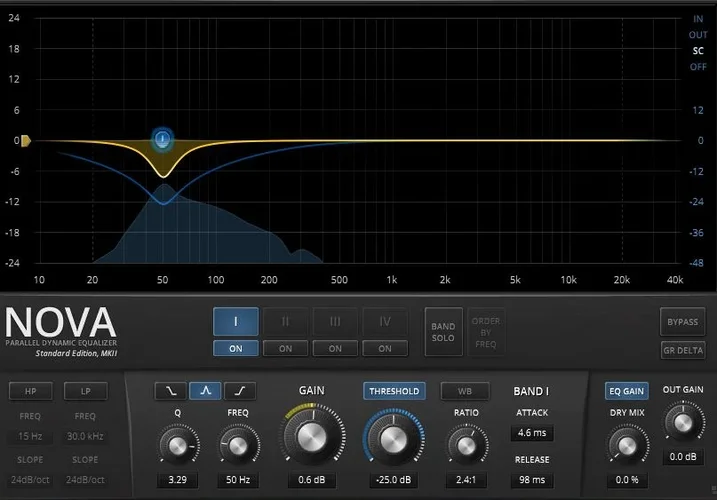Image resolution: width=717 pixels, height=500 pixels.
Task: Select the high shelf filter shape icon
Action: pyautogui.click(x=240, y=391)
